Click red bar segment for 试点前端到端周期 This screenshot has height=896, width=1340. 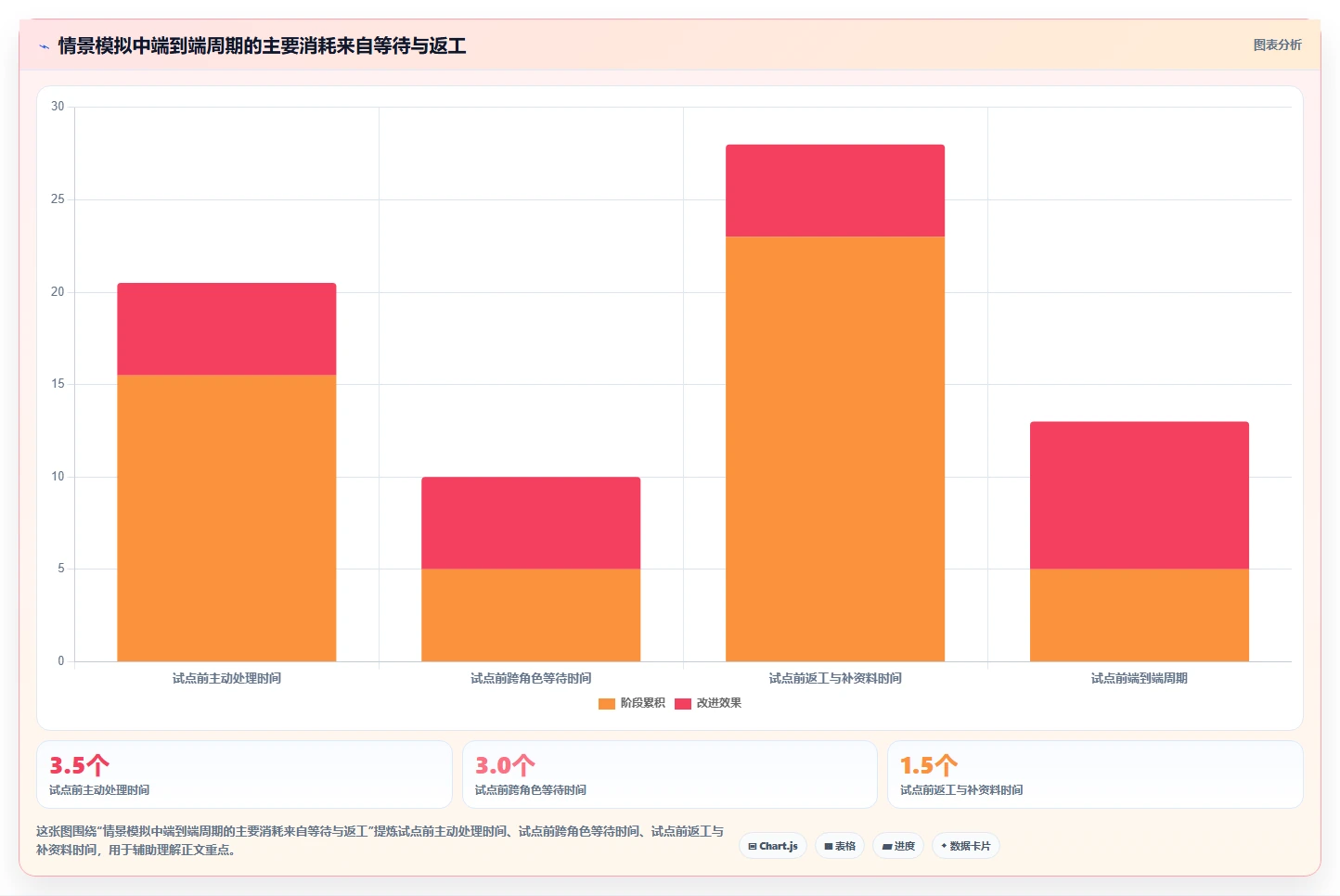coord(1140,495)
